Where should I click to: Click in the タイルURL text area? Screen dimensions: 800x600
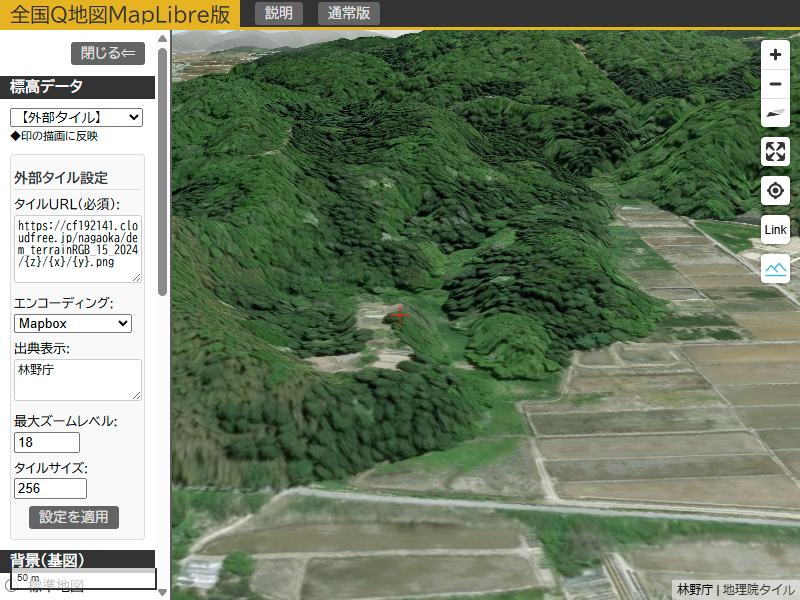77,248
